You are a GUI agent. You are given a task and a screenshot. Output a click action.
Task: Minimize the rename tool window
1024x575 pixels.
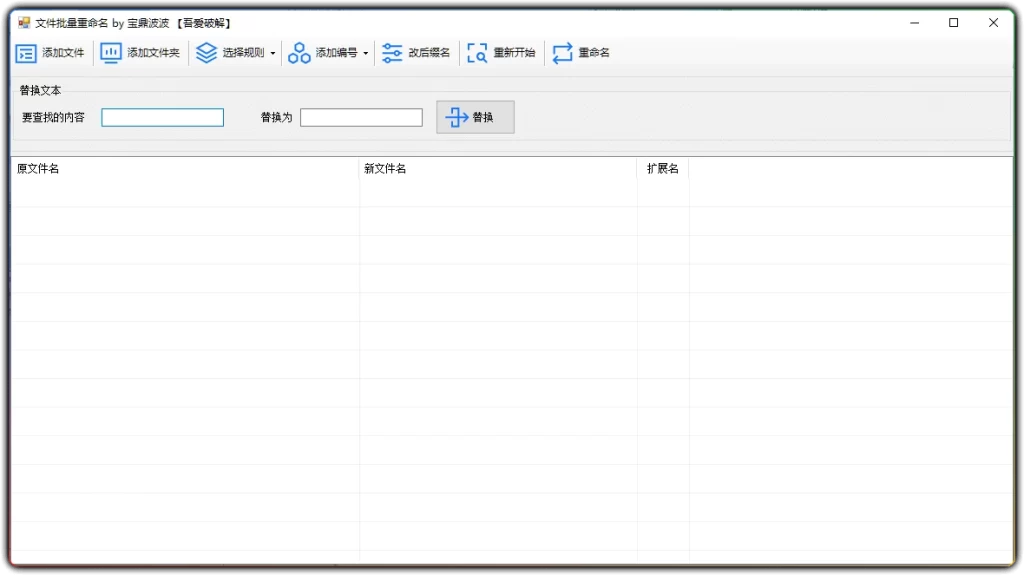pos(914,23)
